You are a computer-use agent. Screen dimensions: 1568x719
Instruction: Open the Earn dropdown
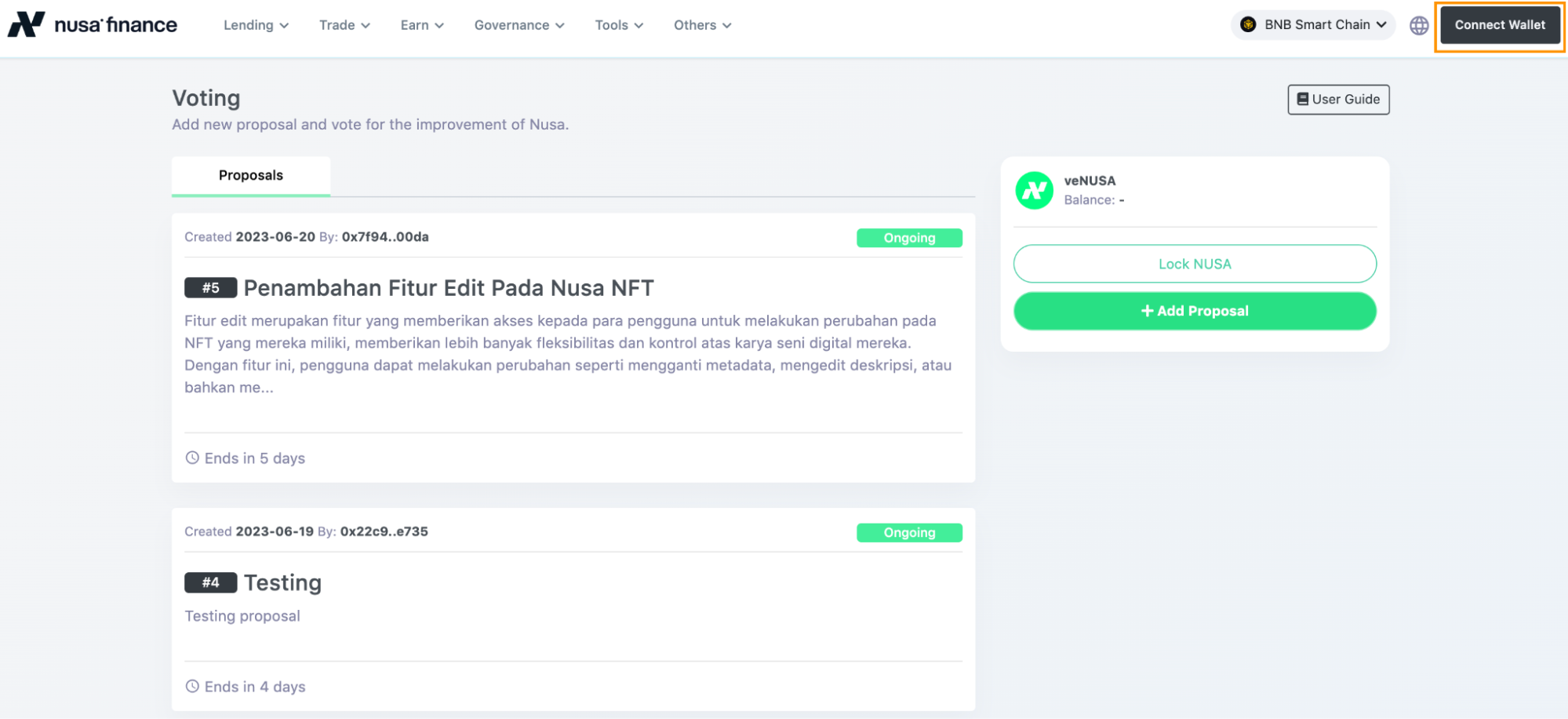click(422, 25)
